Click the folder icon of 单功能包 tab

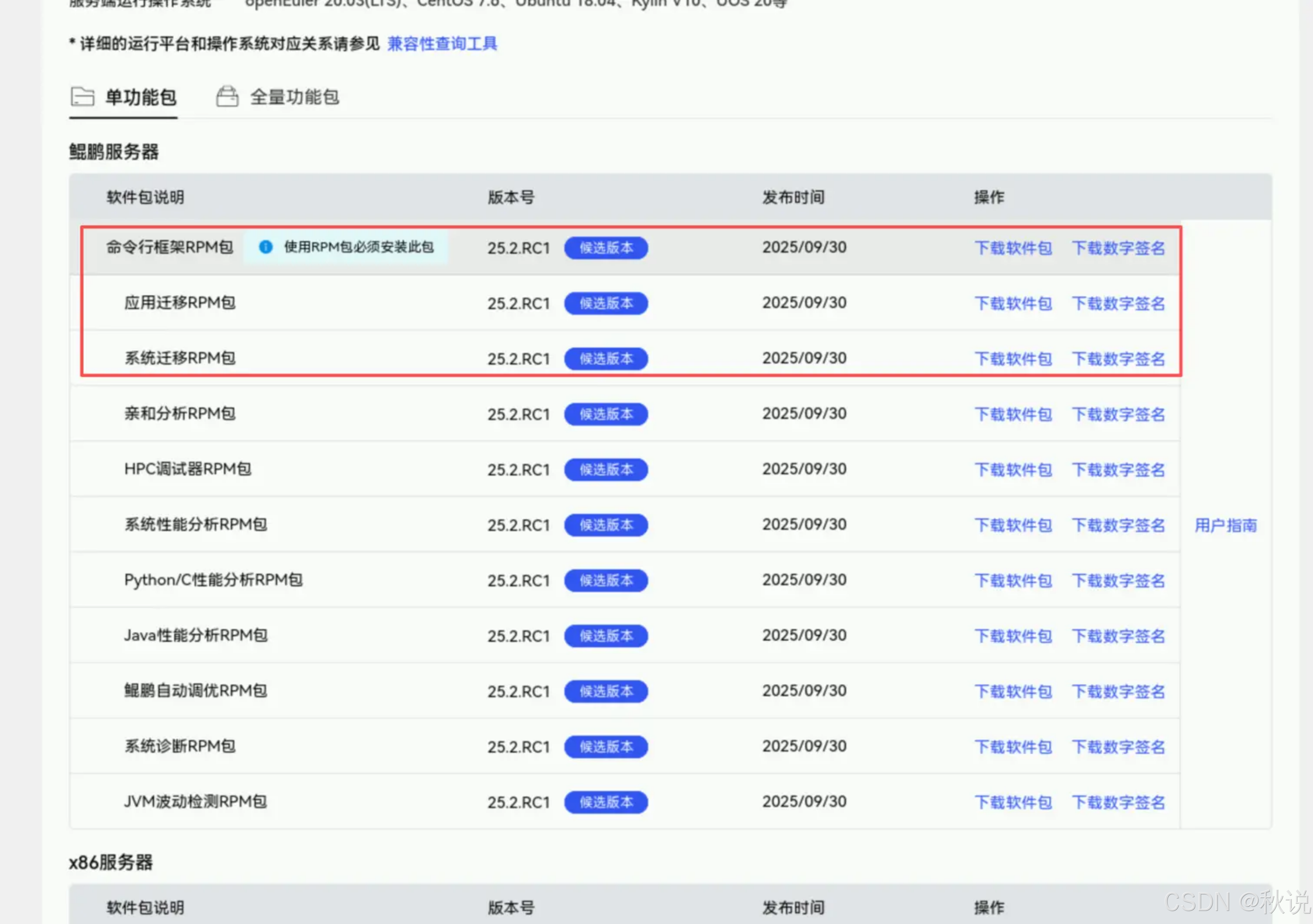[x=82, y=97]
